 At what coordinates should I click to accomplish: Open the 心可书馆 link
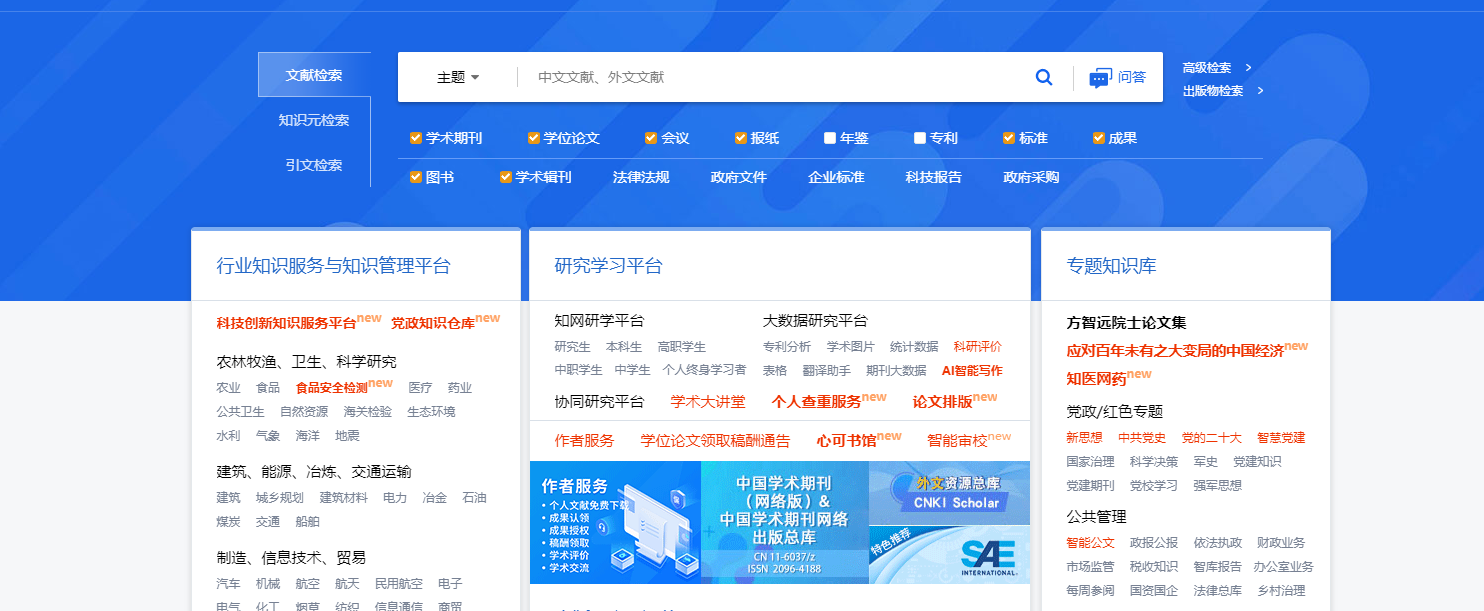tap(846, 440)
